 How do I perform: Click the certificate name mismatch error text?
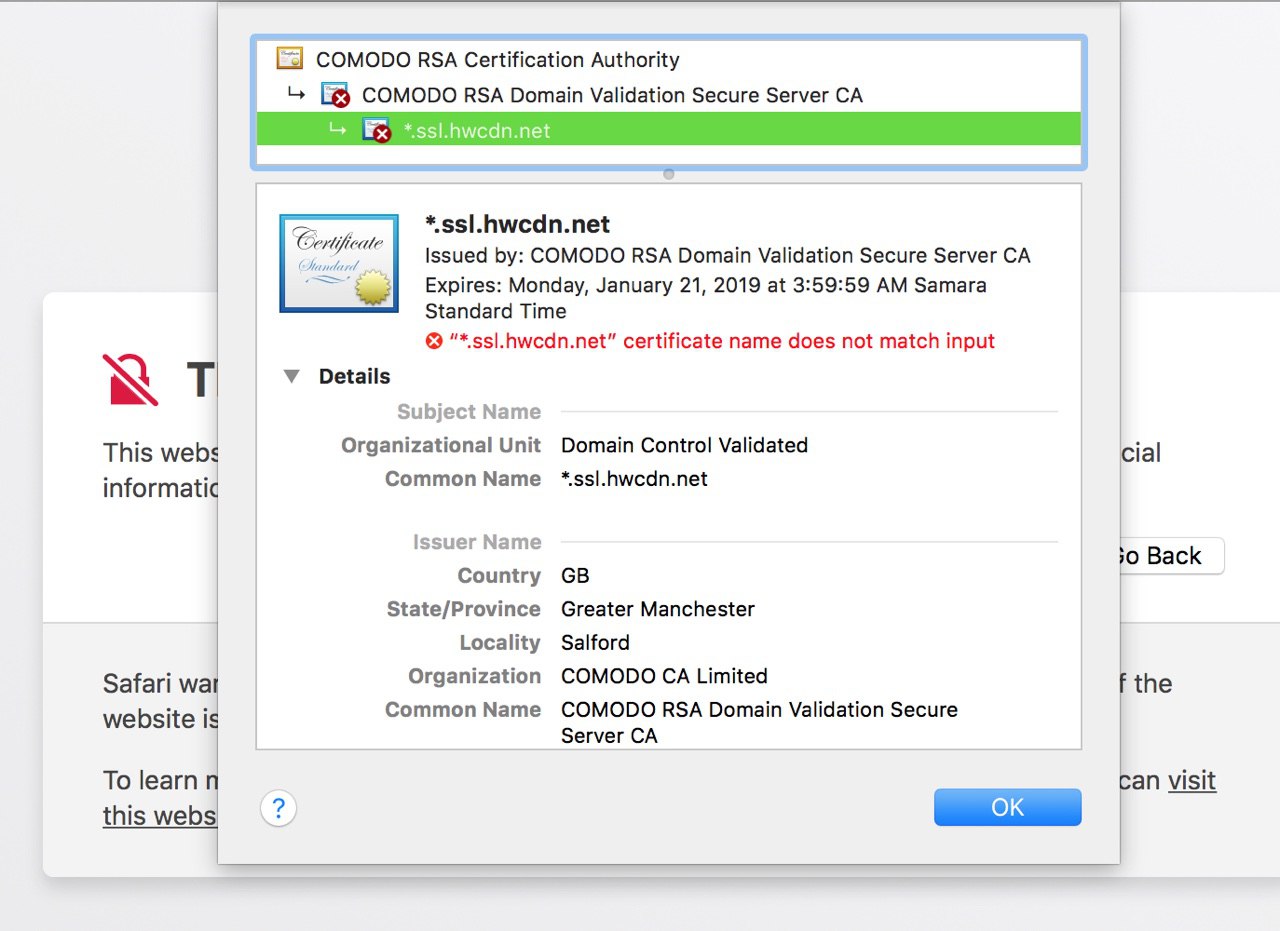(x=722, y=341)
